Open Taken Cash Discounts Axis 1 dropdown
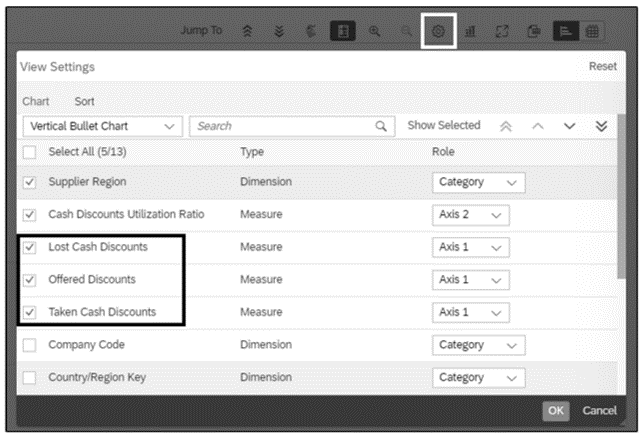644x438 pixels. (x=471, y=313)
